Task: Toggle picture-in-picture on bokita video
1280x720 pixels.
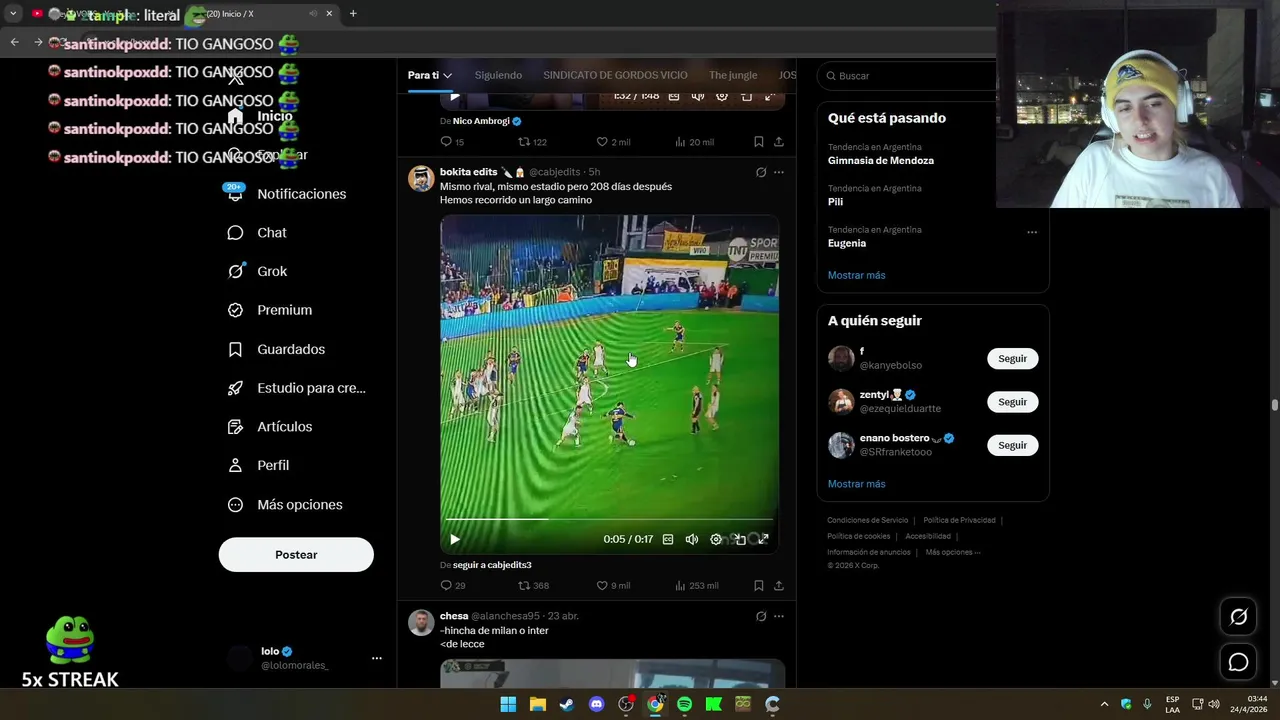Action: 740,539
